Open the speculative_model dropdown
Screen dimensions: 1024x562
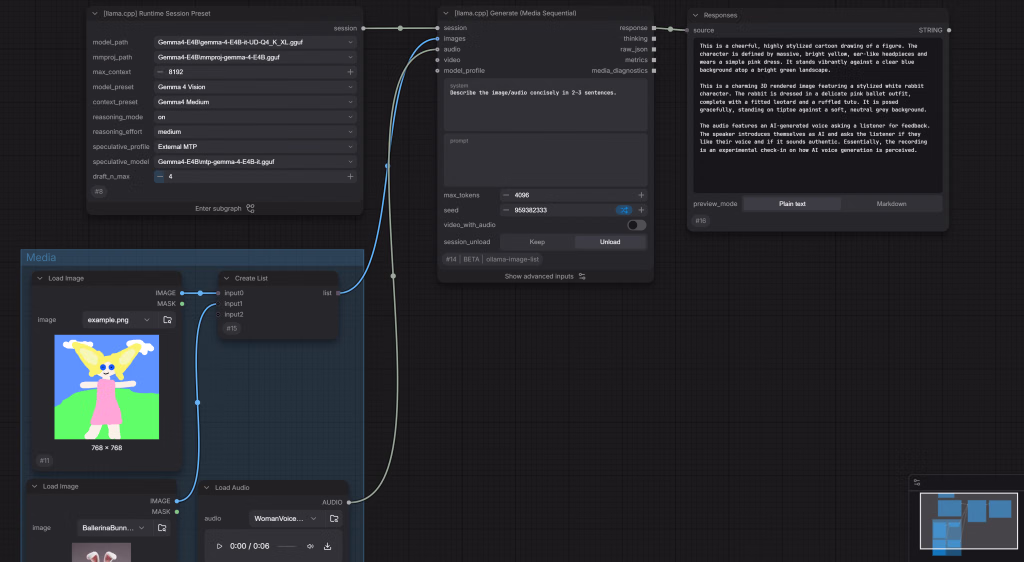pos(255,162)
